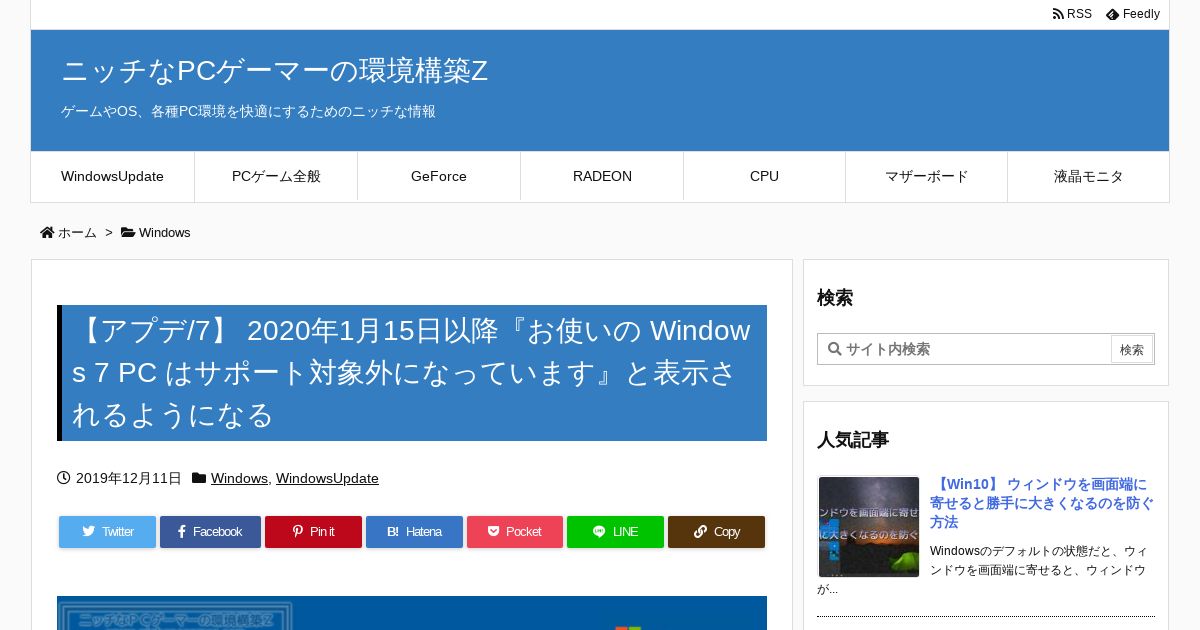The image size is (1200, 630).
Task: Copy the article link with Copy
Action: [x=716, y=532]
